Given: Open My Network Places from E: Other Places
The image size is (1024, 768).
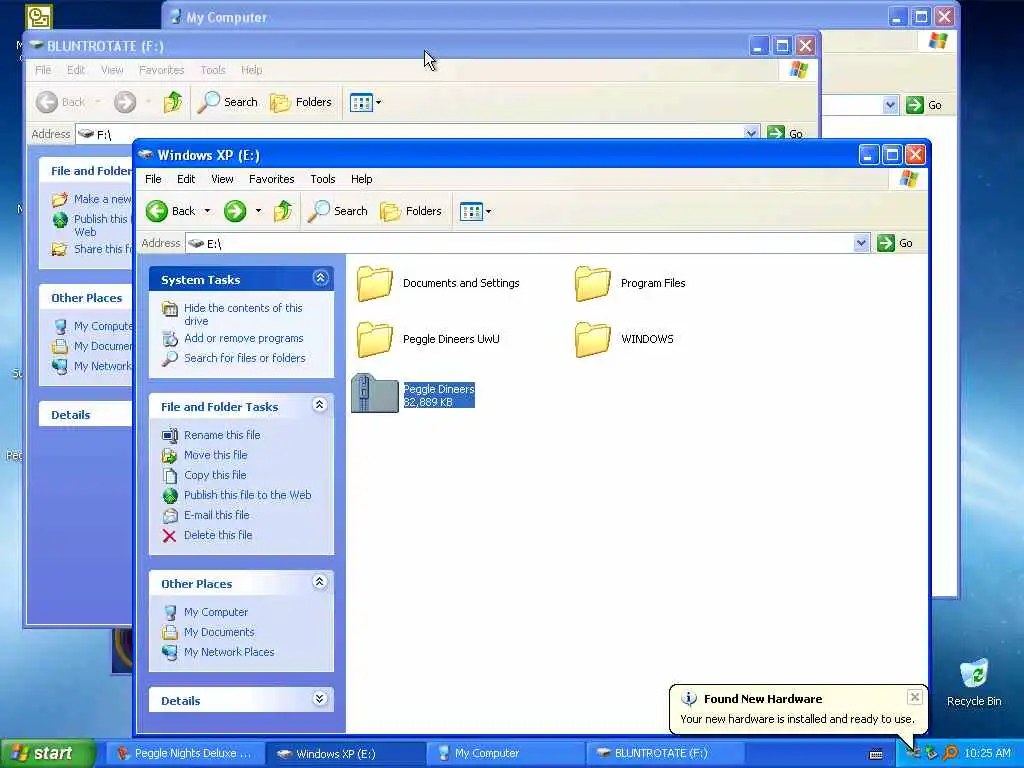Looking at the screenshot, I should tap(229, 652).
